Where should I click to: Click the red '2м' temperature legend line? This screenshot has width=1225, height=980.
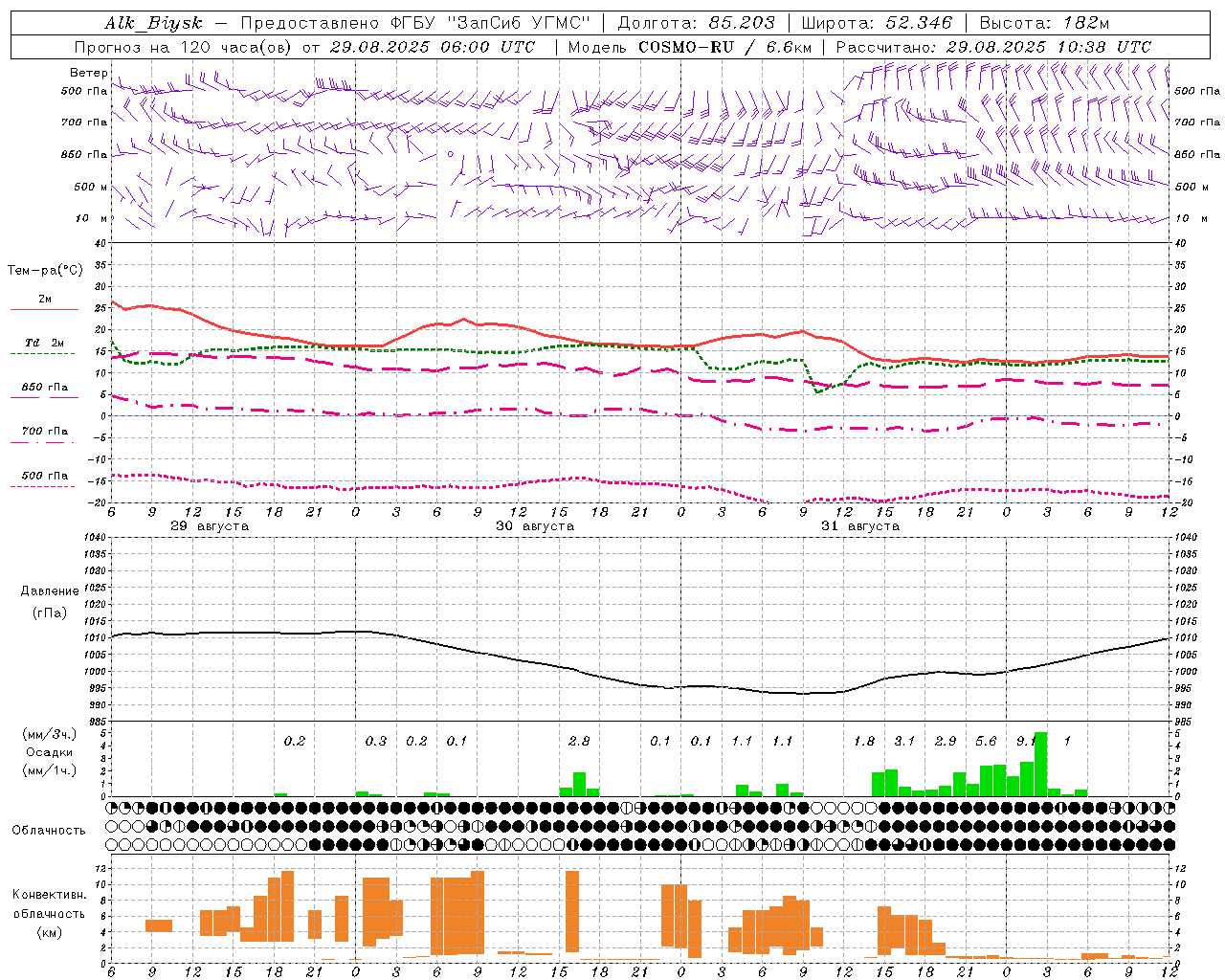[x=44, y=309]
